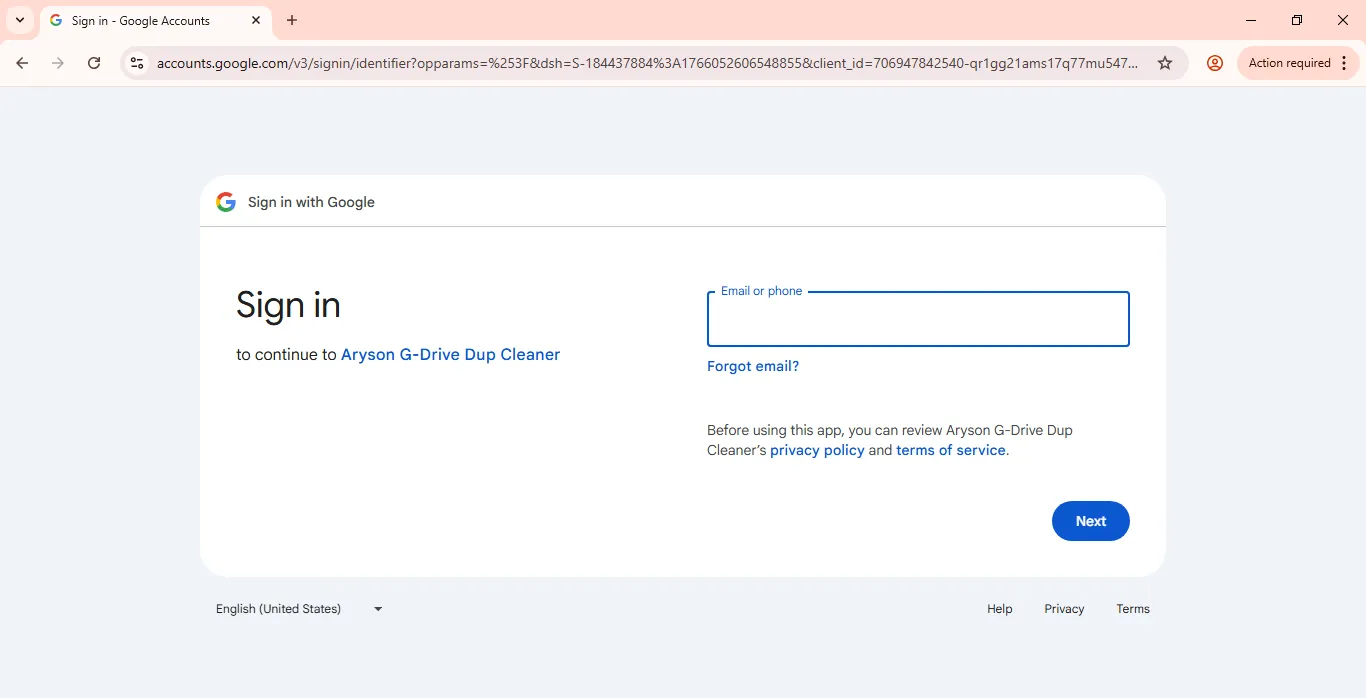
Task: Open the tab search chevron
Action: [20, 20]
